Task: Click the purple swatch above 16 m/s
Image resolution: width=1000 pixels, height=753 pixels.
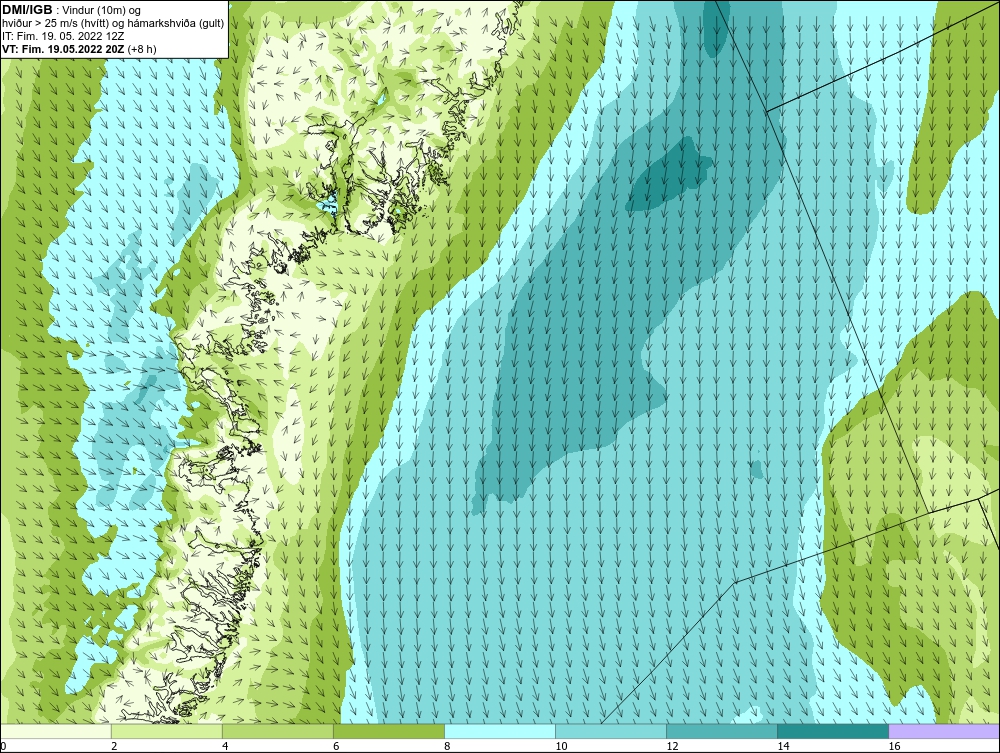Action: [944, 731]
